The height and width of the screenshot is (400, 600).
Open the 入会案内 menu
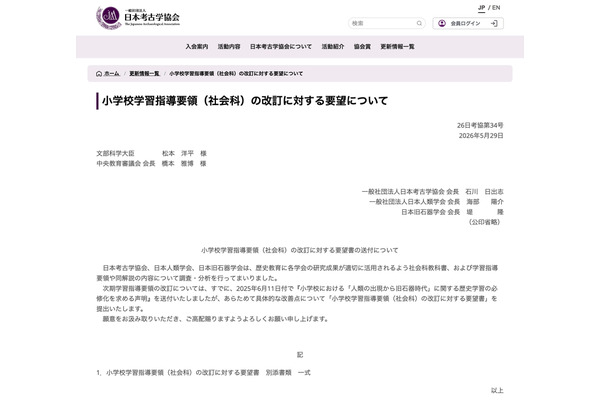tap(197, 47)
